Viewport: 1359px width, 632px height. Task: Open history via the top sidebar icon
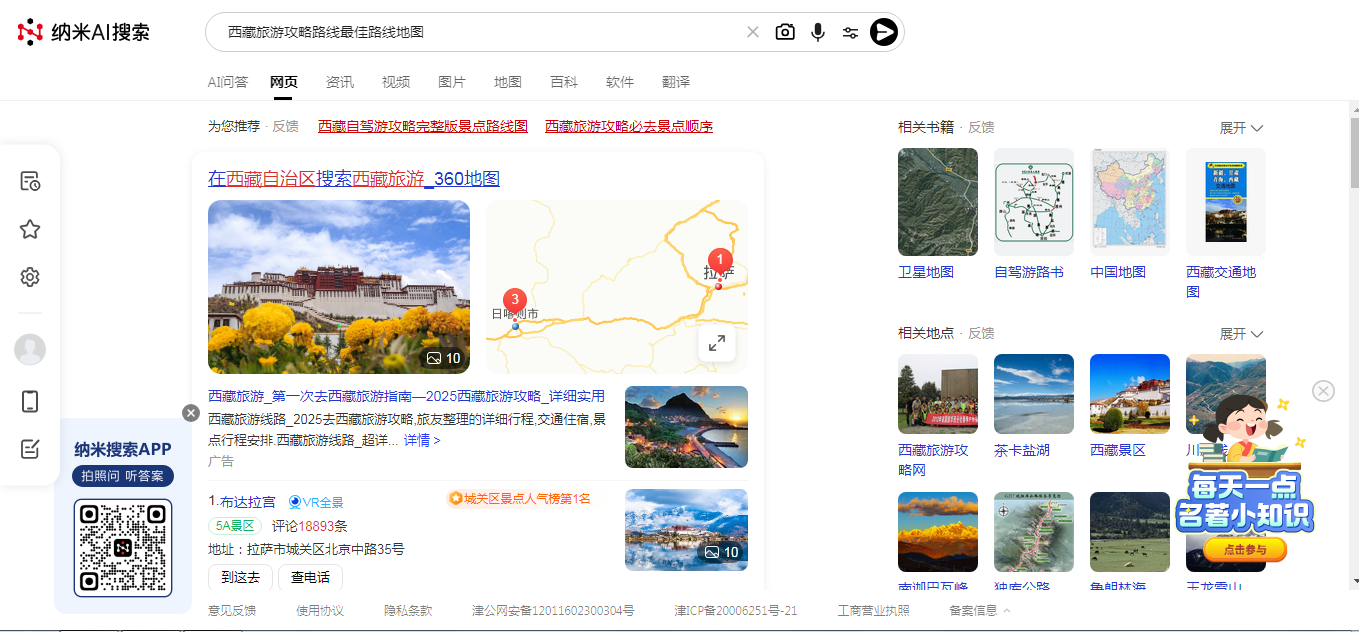click(x=30, y=181)
